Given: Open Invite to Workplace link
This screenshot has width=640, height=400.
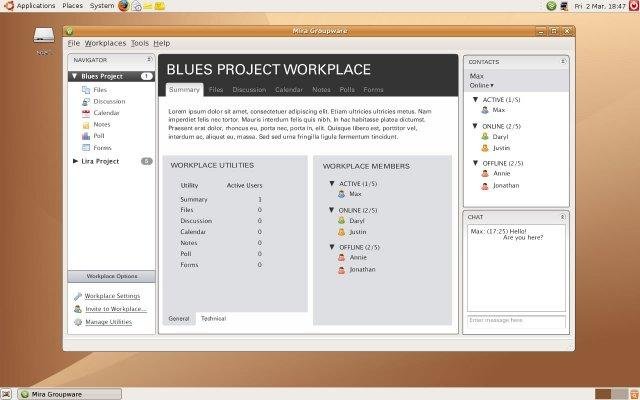Looking at the screenshot, I should (116, 309).
